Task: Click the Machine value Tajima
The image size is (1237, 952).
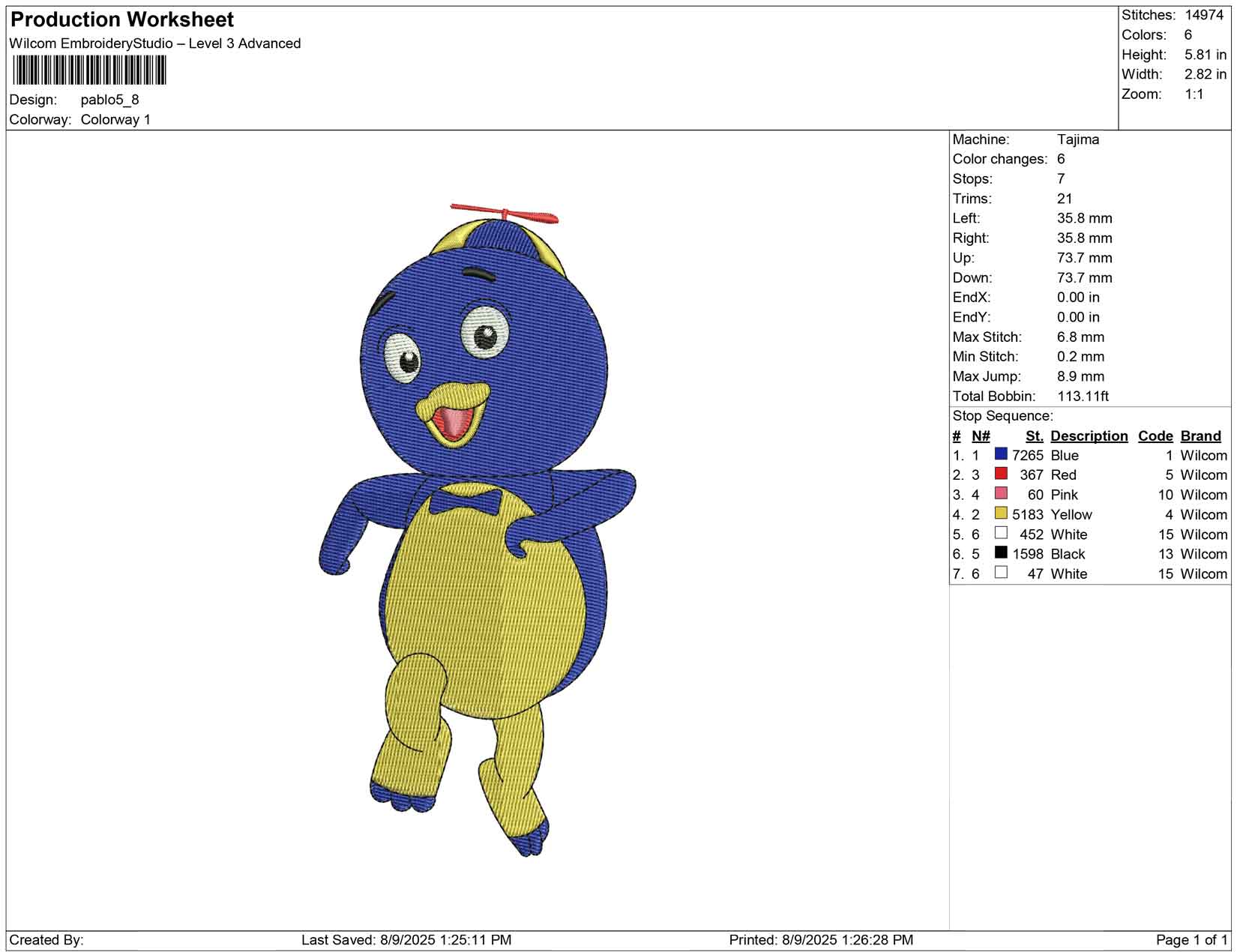Action: tap(1078, 139)
